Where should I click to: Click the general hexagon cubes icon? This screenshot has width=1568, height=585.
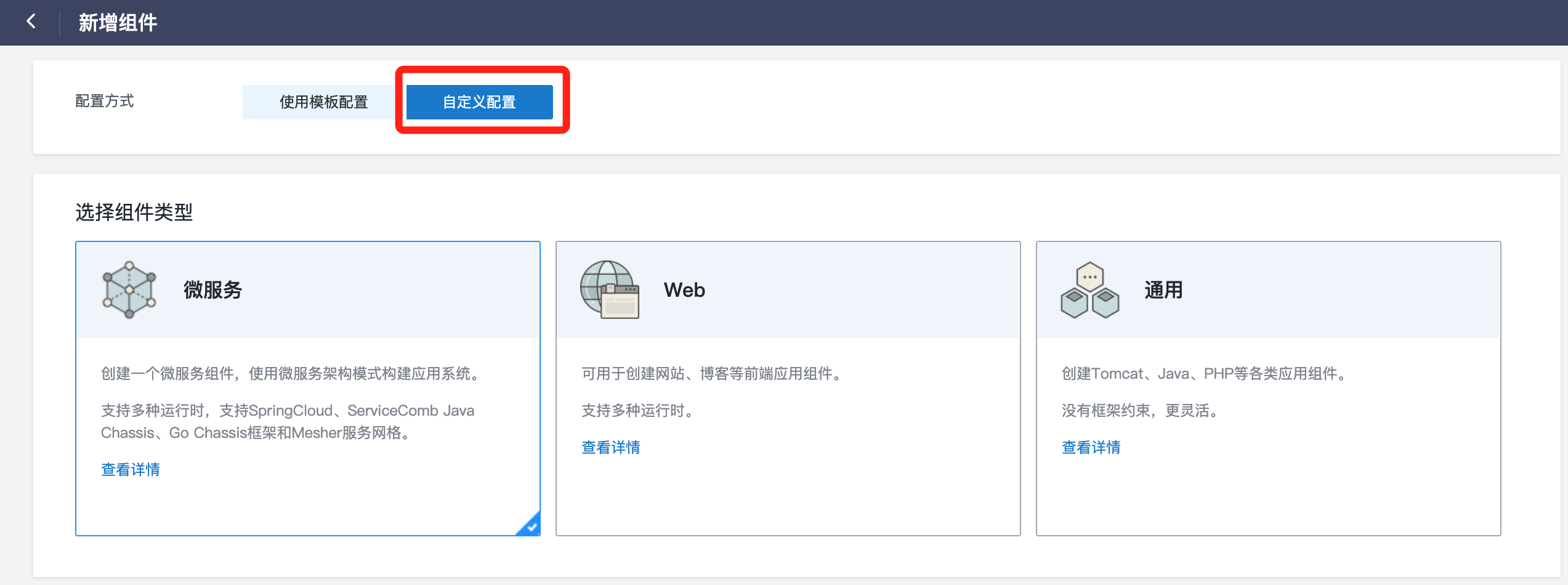coord(1089,289)
